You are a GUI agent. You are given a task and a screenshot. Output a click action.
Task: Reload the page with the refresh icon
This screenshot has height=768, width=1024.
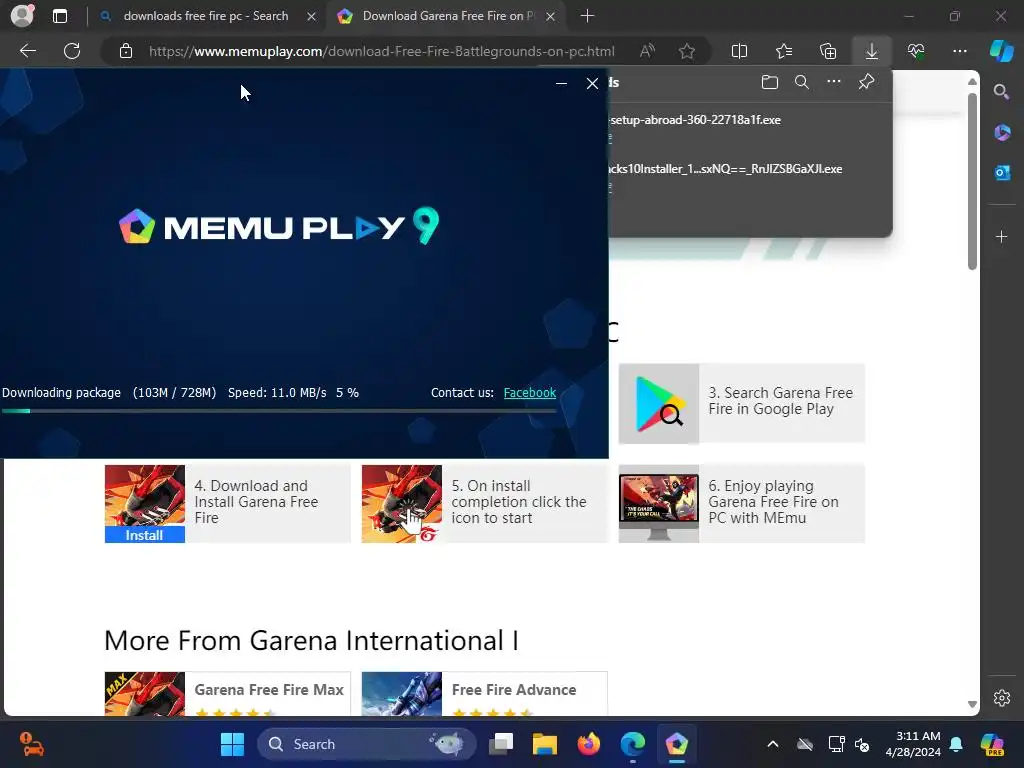[72, 51]
